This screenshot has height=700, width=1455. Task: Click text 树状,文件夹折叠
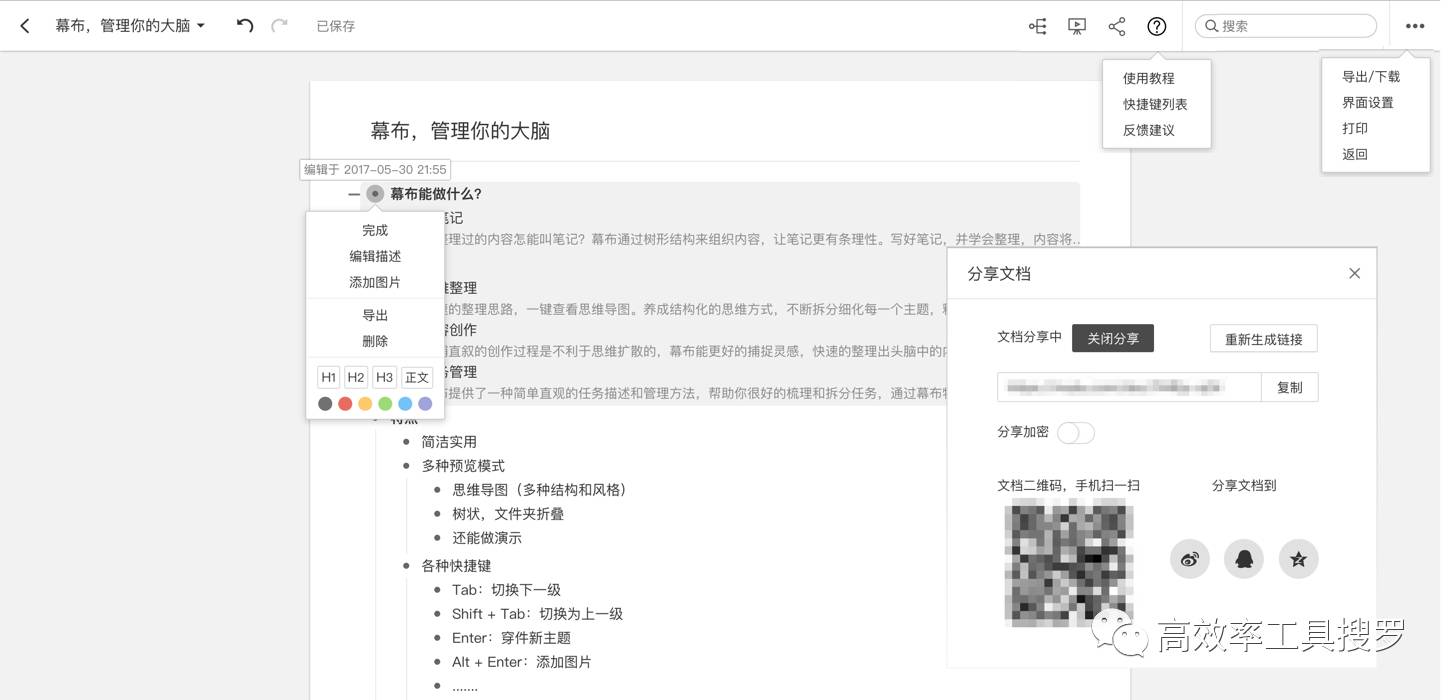click(x=508, y=513)
